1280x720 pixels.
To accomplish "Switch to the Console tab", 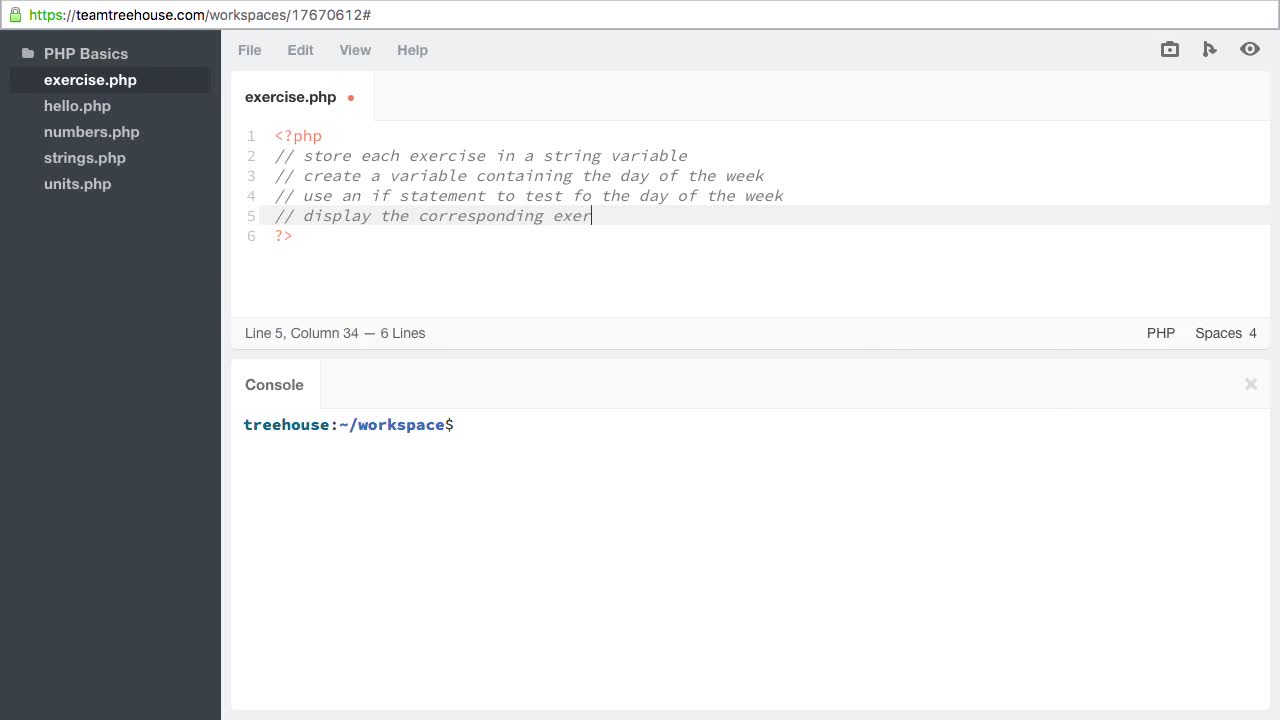I will tap(274, 384).
